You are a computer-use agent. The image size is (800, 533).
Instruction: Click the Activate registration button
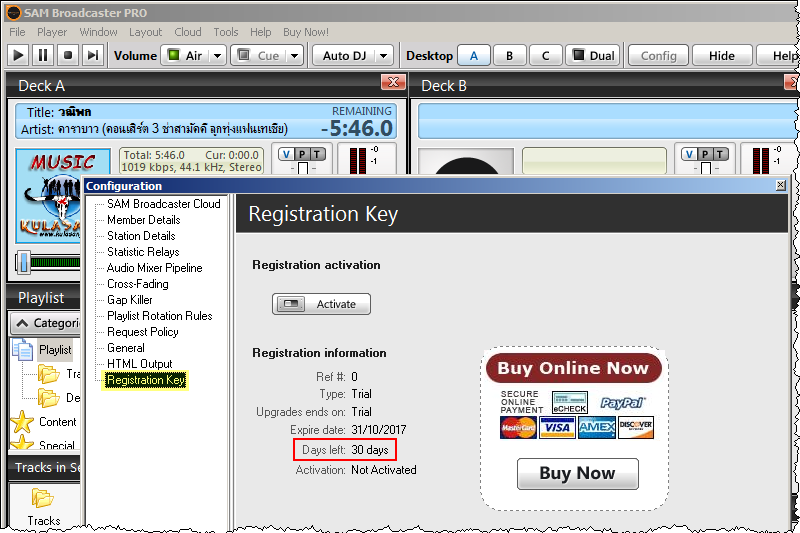pyautogui.click(x=321, y=304)
